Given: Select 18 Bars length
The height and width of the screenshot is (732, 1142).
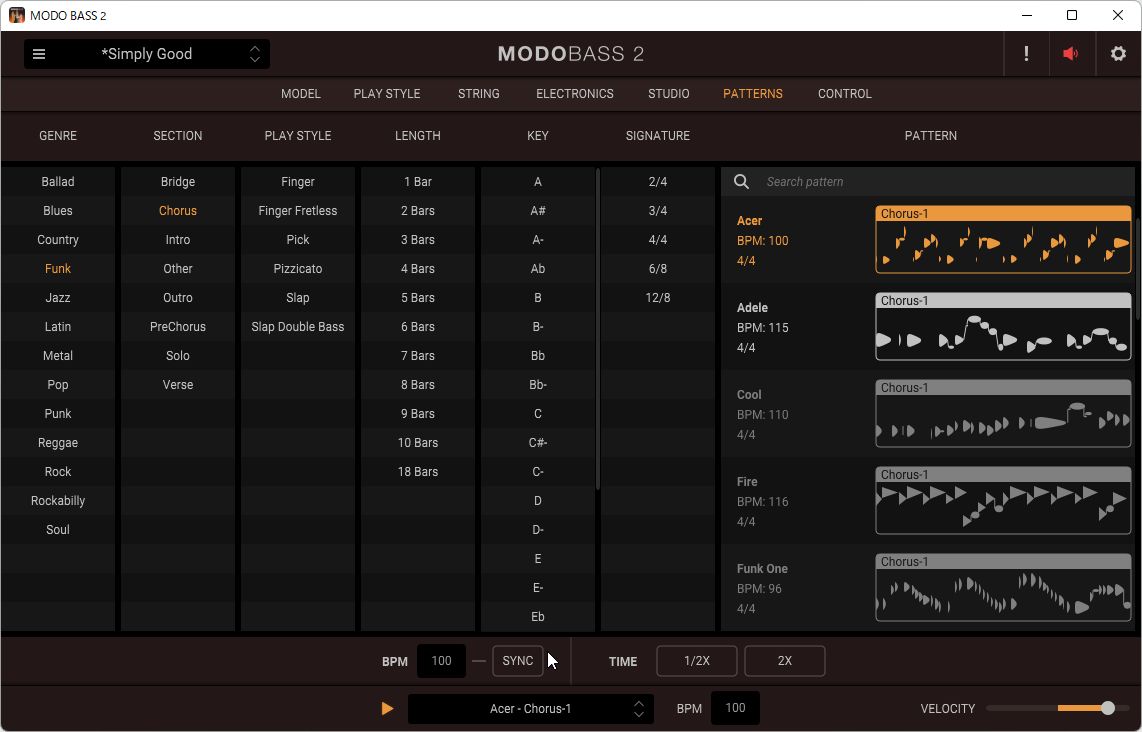Looking at the screenshot, I should tap(418, 472).
